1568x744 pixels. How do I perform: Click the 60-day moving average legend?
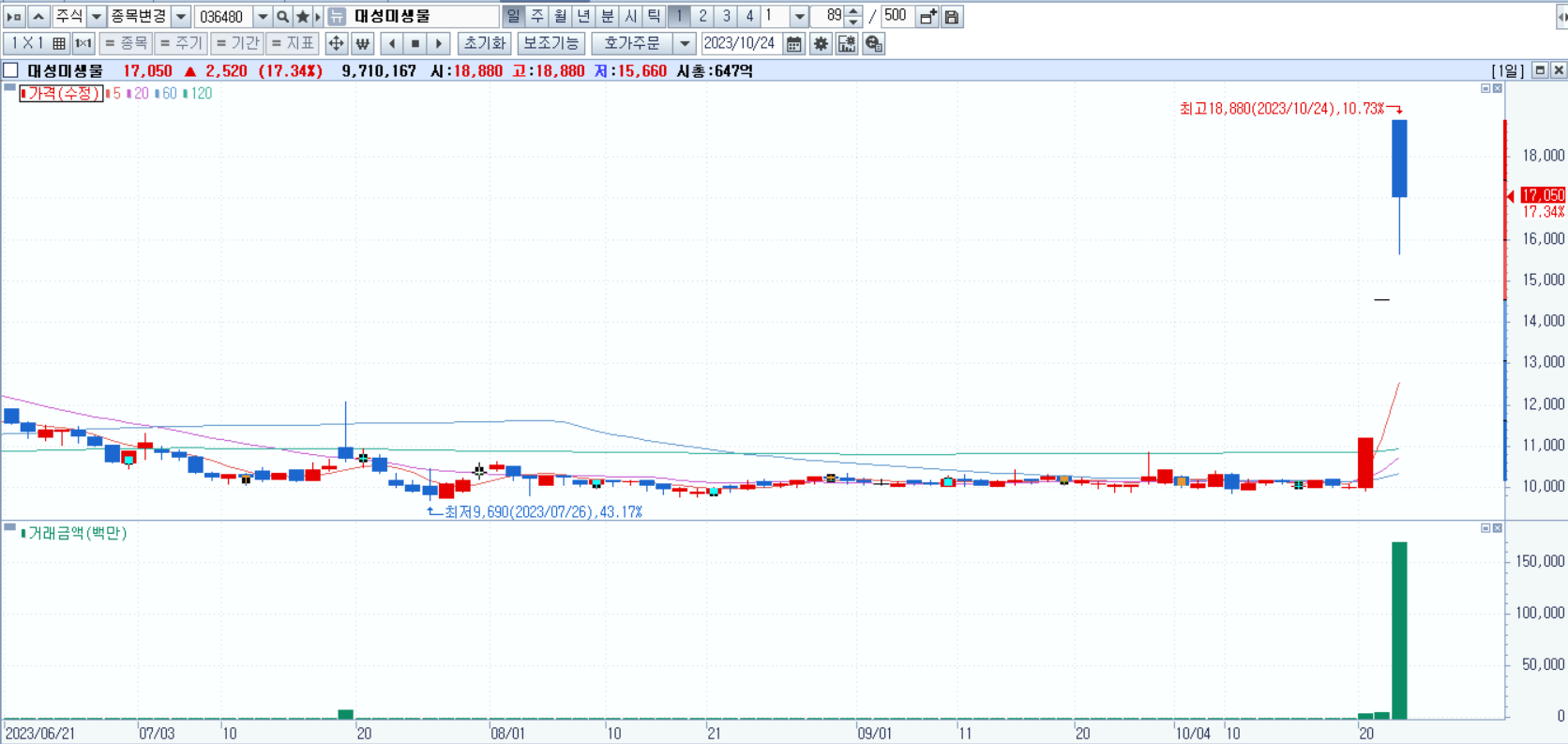pyautogui.click(x=166, y=93)
